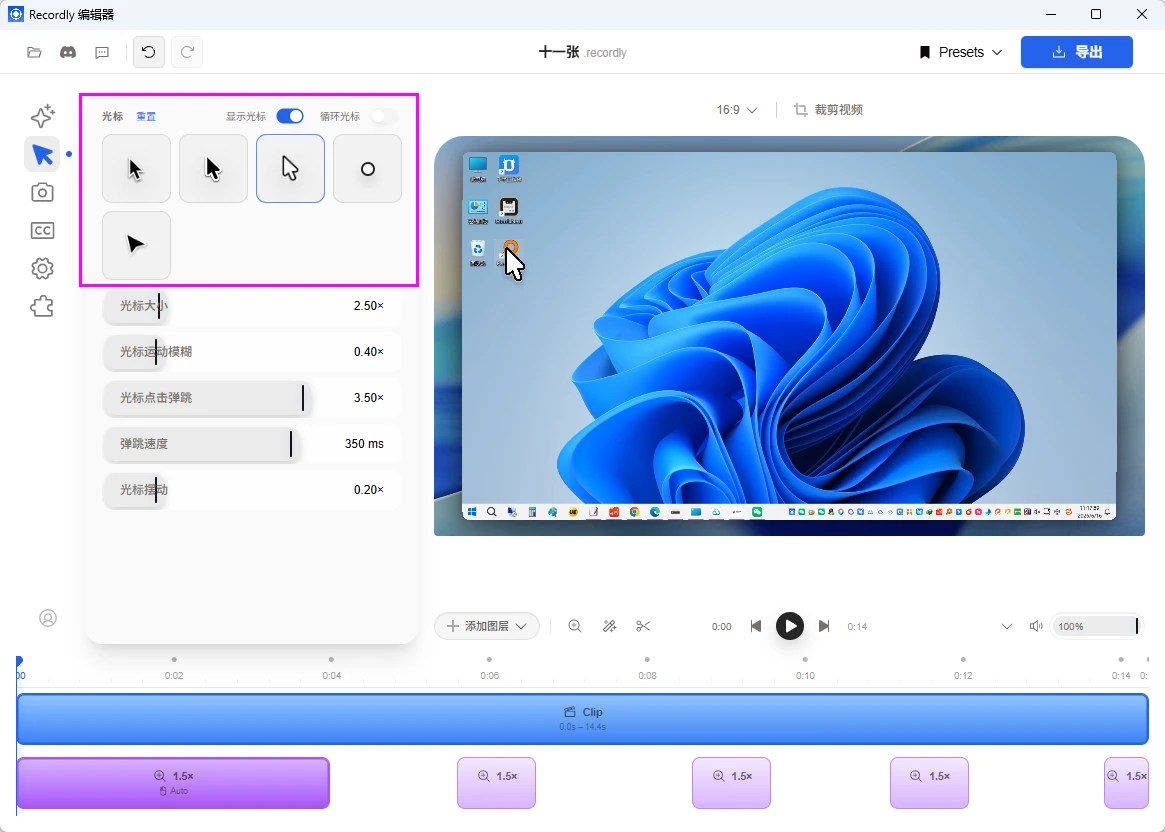
Task: Play the video preview
Action: click(x=790, y=626)
